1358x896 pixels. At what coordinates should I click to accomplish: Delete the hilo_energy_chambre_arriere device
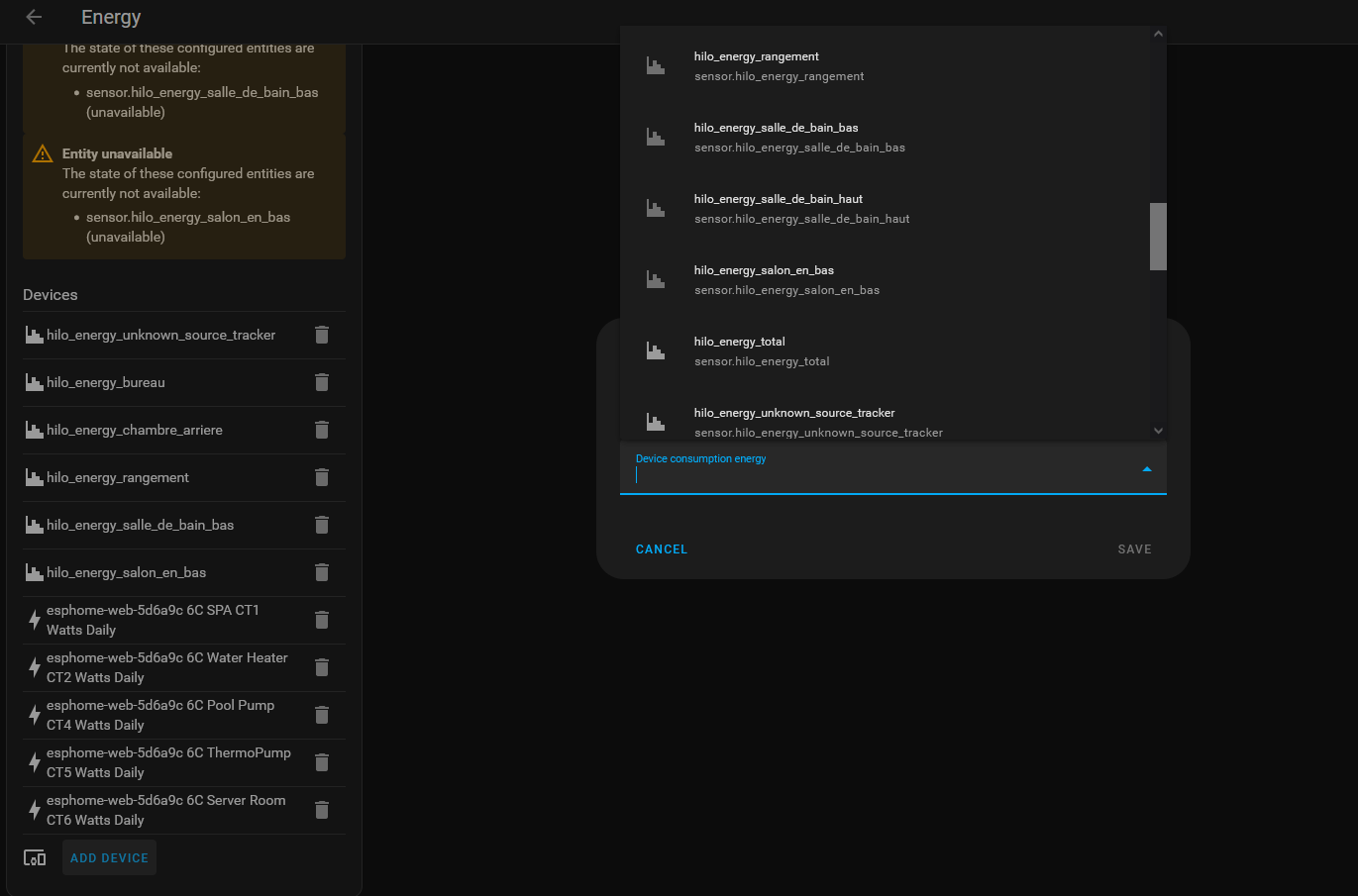(x=321, y=430)
